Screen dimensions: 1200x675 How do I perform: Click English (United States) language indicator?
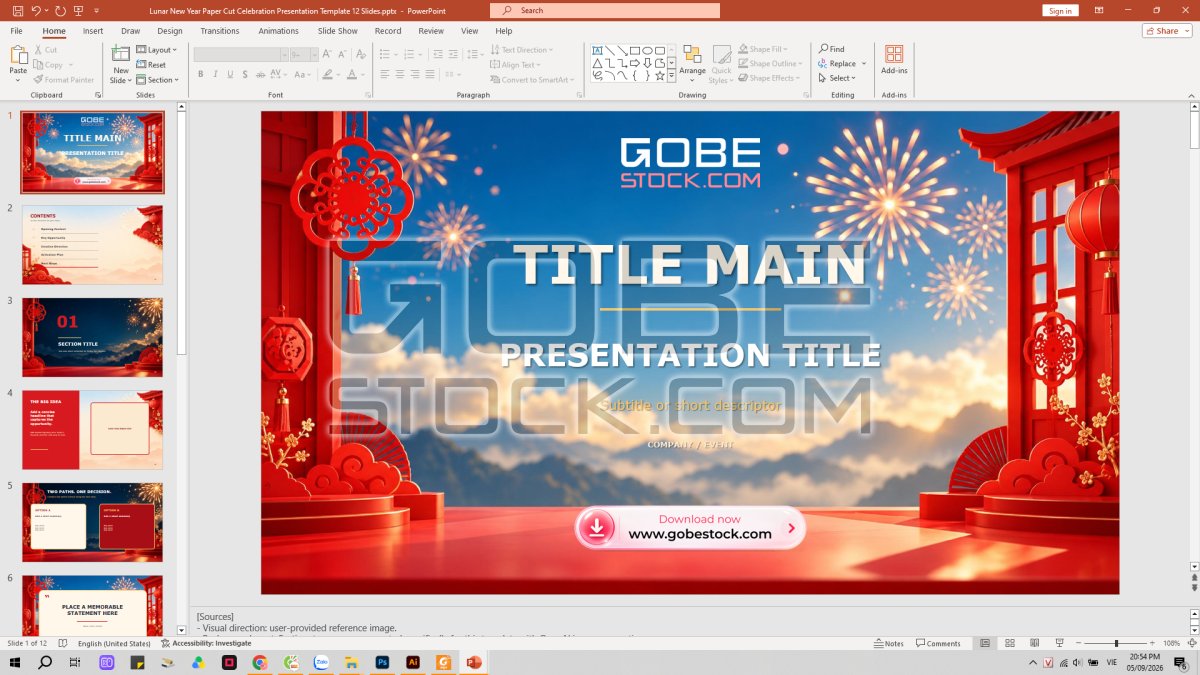pos(114,643)
